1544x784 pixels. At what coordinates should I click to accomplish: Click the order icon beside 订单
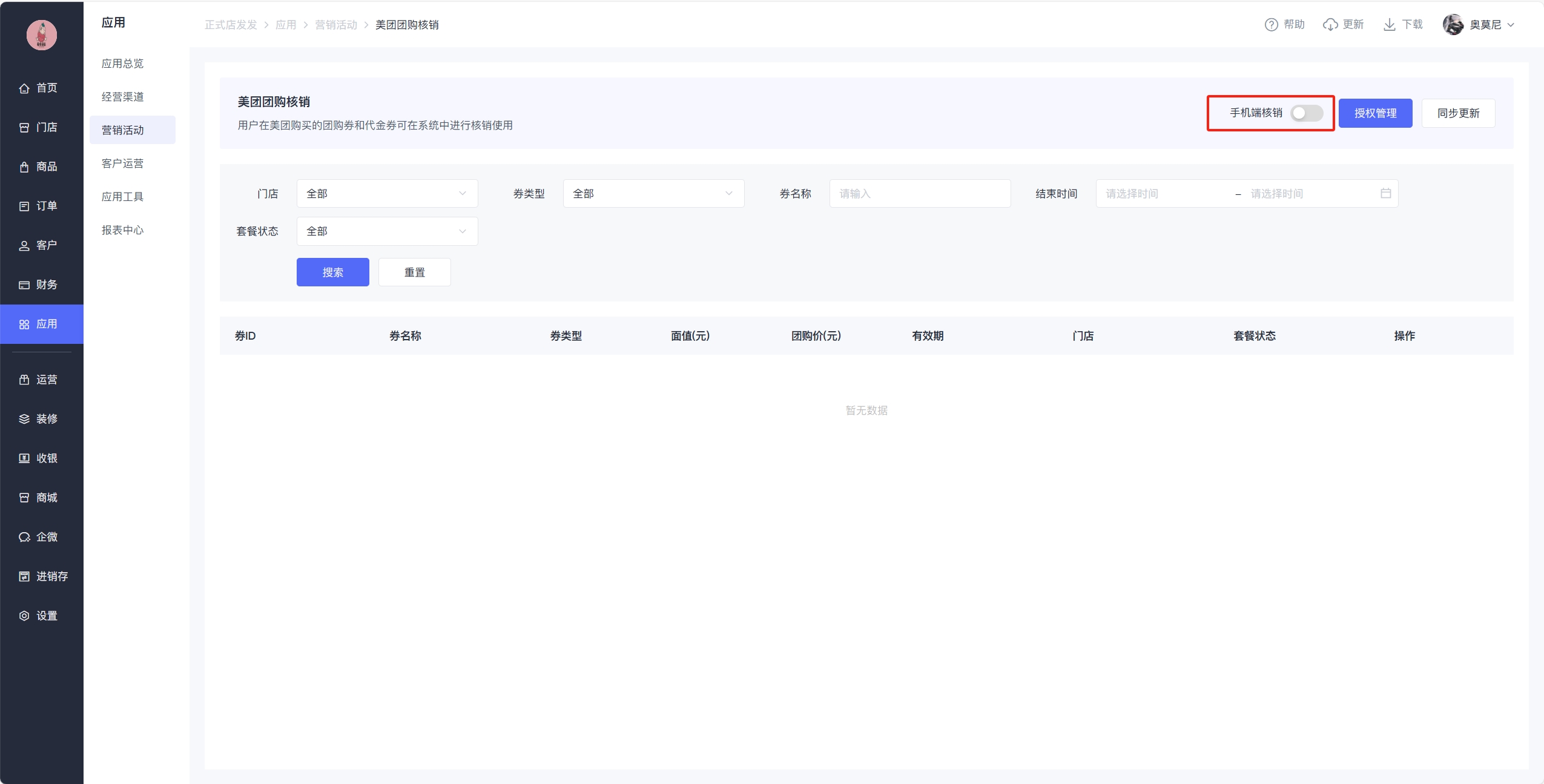click(x=24, y=206)
